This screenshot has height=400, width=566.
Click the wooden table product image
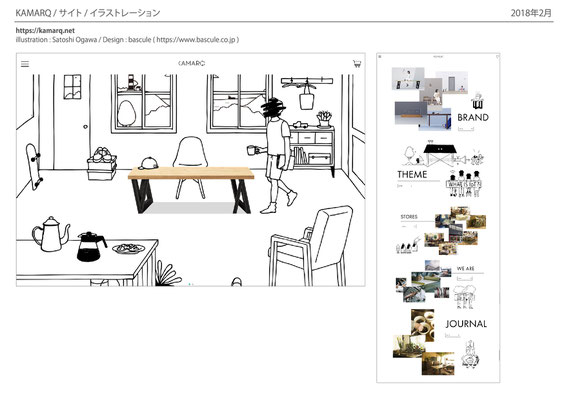click(191, 190)
